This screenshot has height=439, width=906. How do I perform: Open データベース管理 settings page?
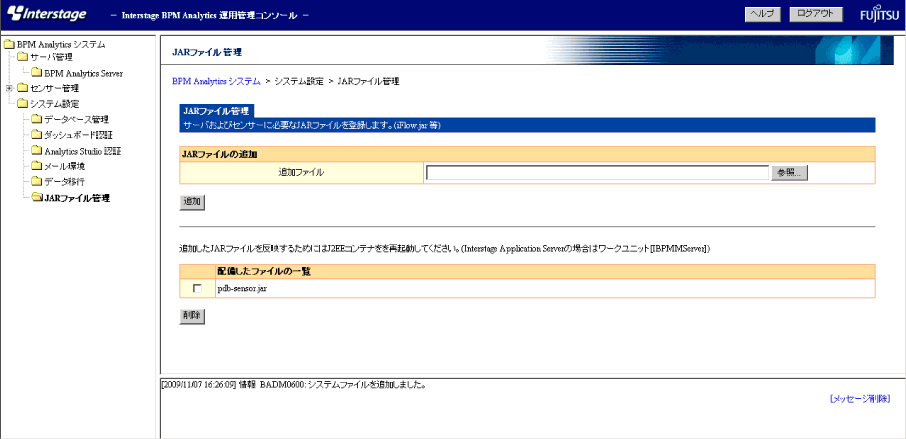click(77, 120)
